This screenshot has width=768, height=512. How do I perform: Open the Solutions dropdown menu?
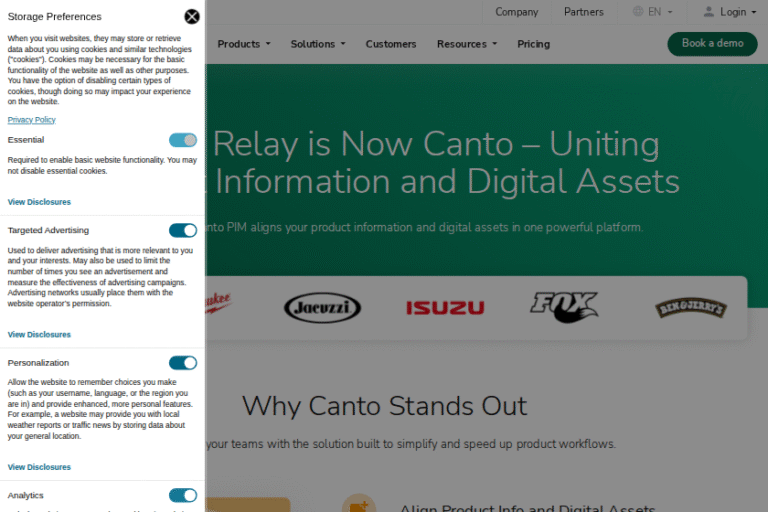pyautogui.click(x=318, y=44)
